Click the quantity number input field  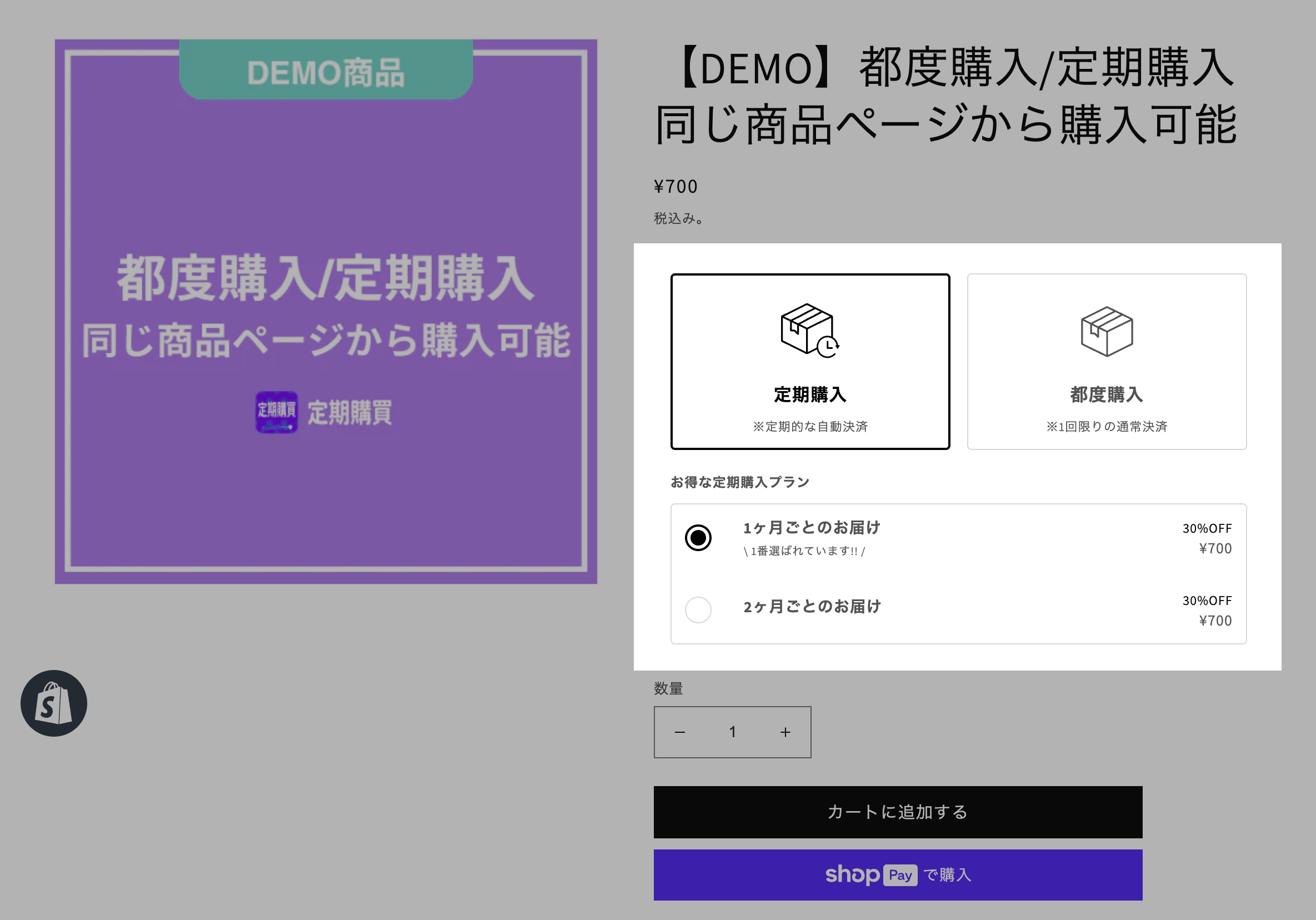pyautogui.click(x=733, y=732)
